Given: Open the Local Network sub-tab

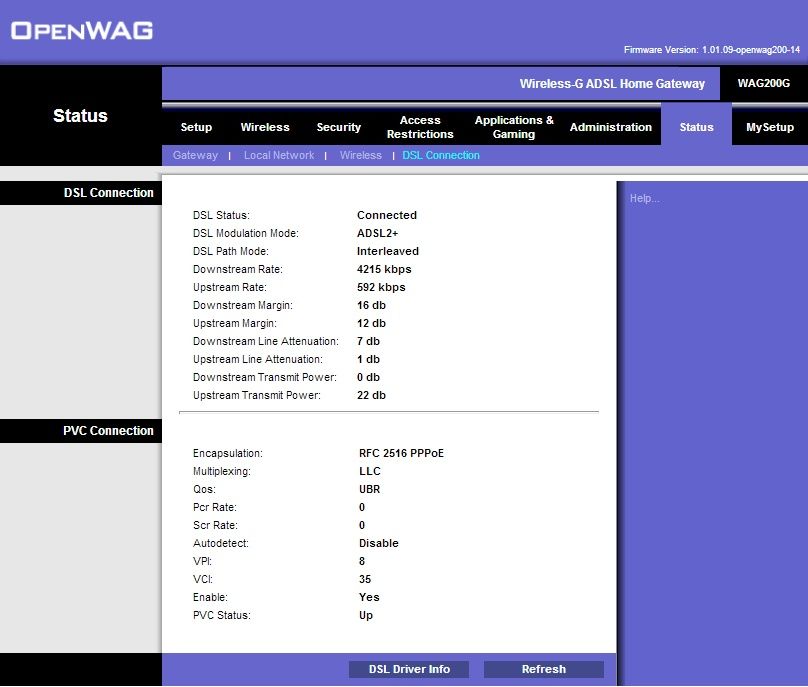Looking at the screenshot, I should [279, 155].
